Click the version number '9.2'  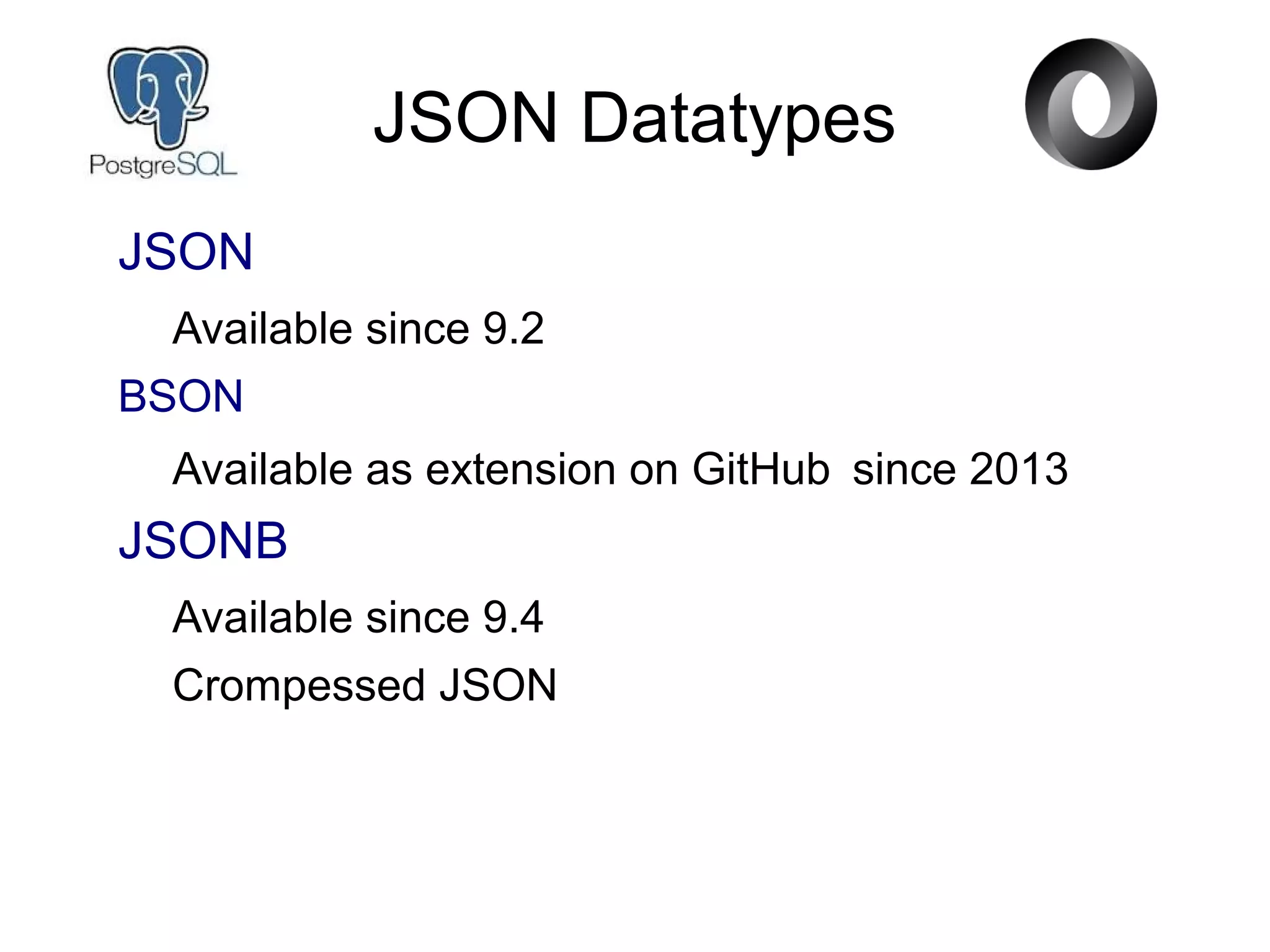[513, 328]
